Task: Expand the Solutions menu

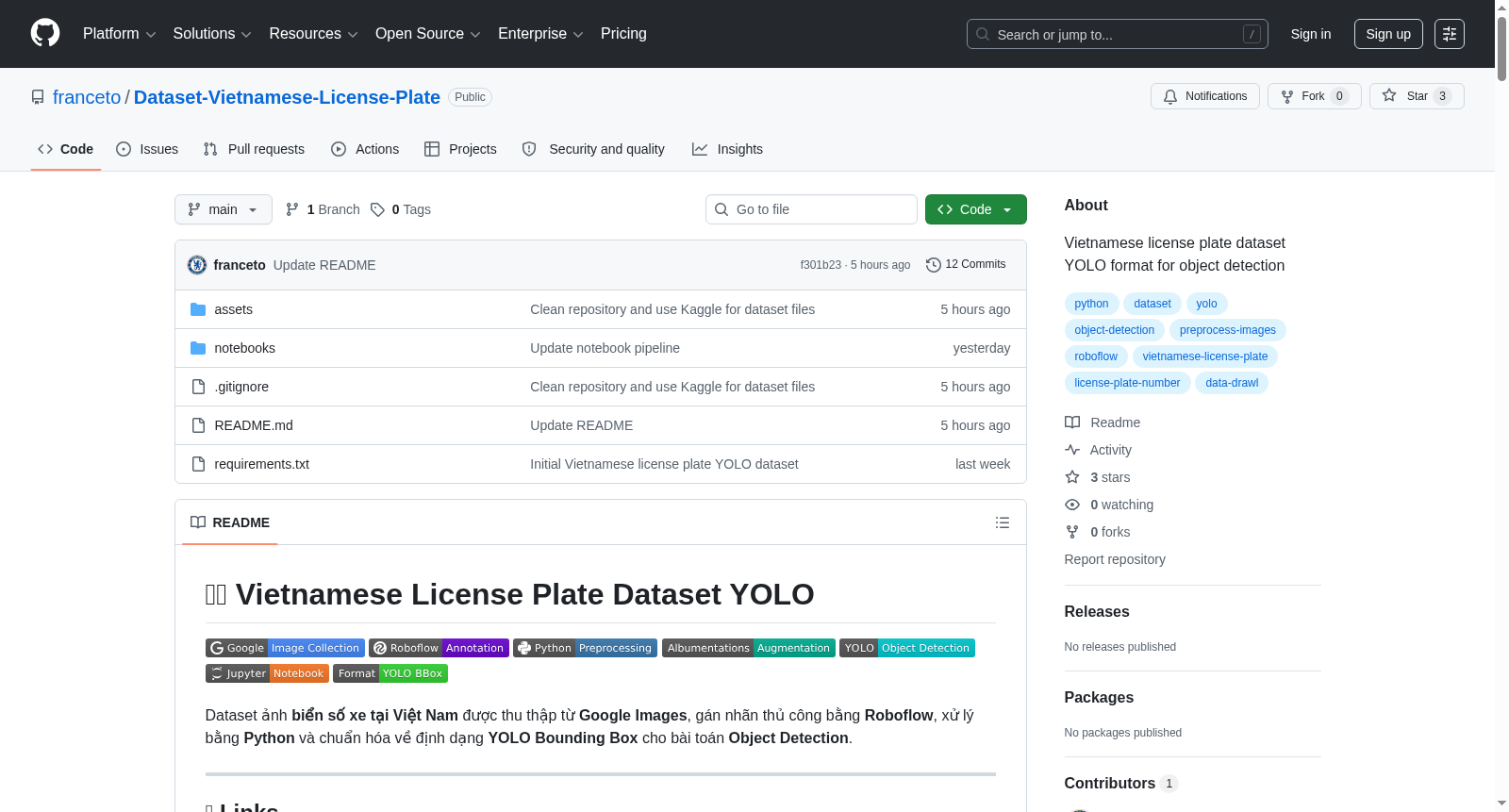Action: click(x=212, y=34)
